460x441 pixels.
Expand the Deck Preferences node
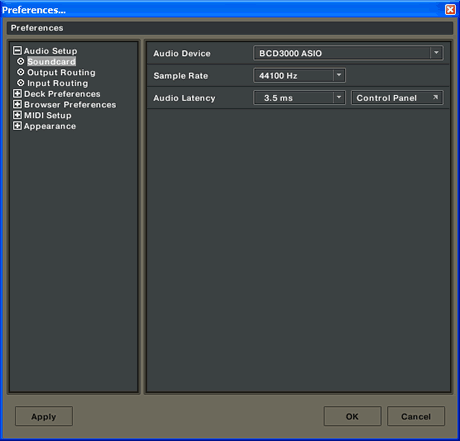tap(17, 94)
